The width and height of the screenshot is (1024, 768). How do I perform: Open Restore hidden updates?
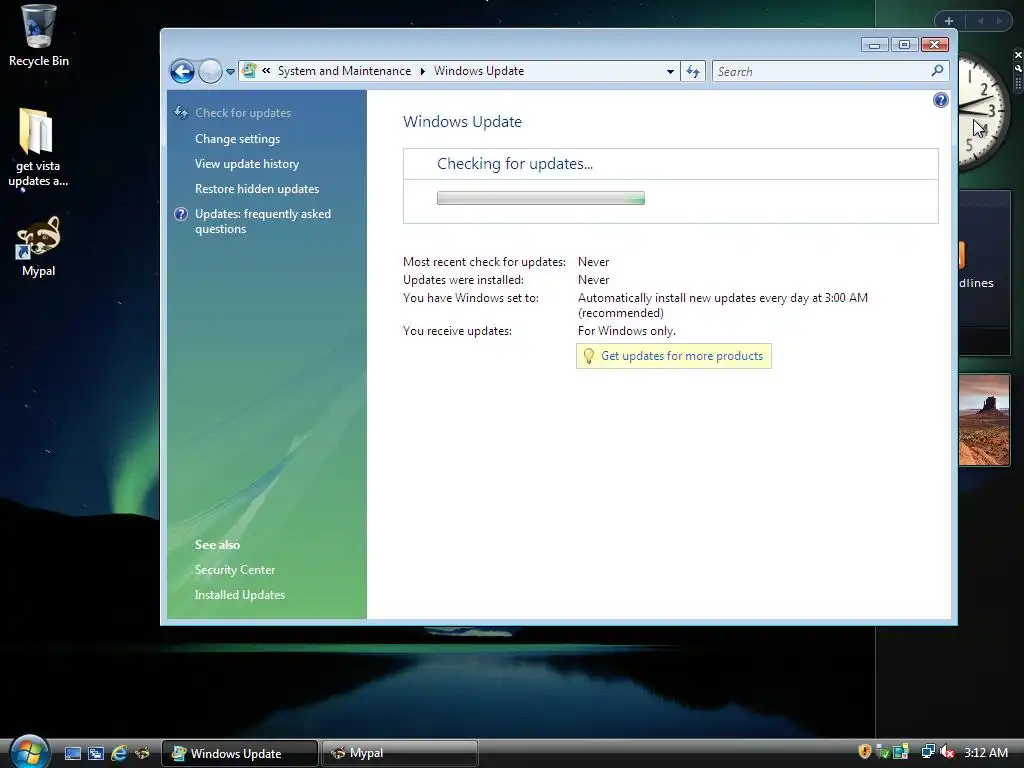pos(257,189)
